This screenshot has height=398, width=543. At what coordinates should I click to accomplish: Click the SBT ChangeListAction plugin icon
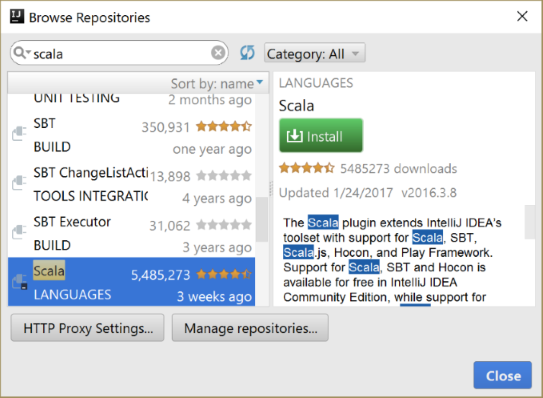pyautogui.click(x=19, y=183)
